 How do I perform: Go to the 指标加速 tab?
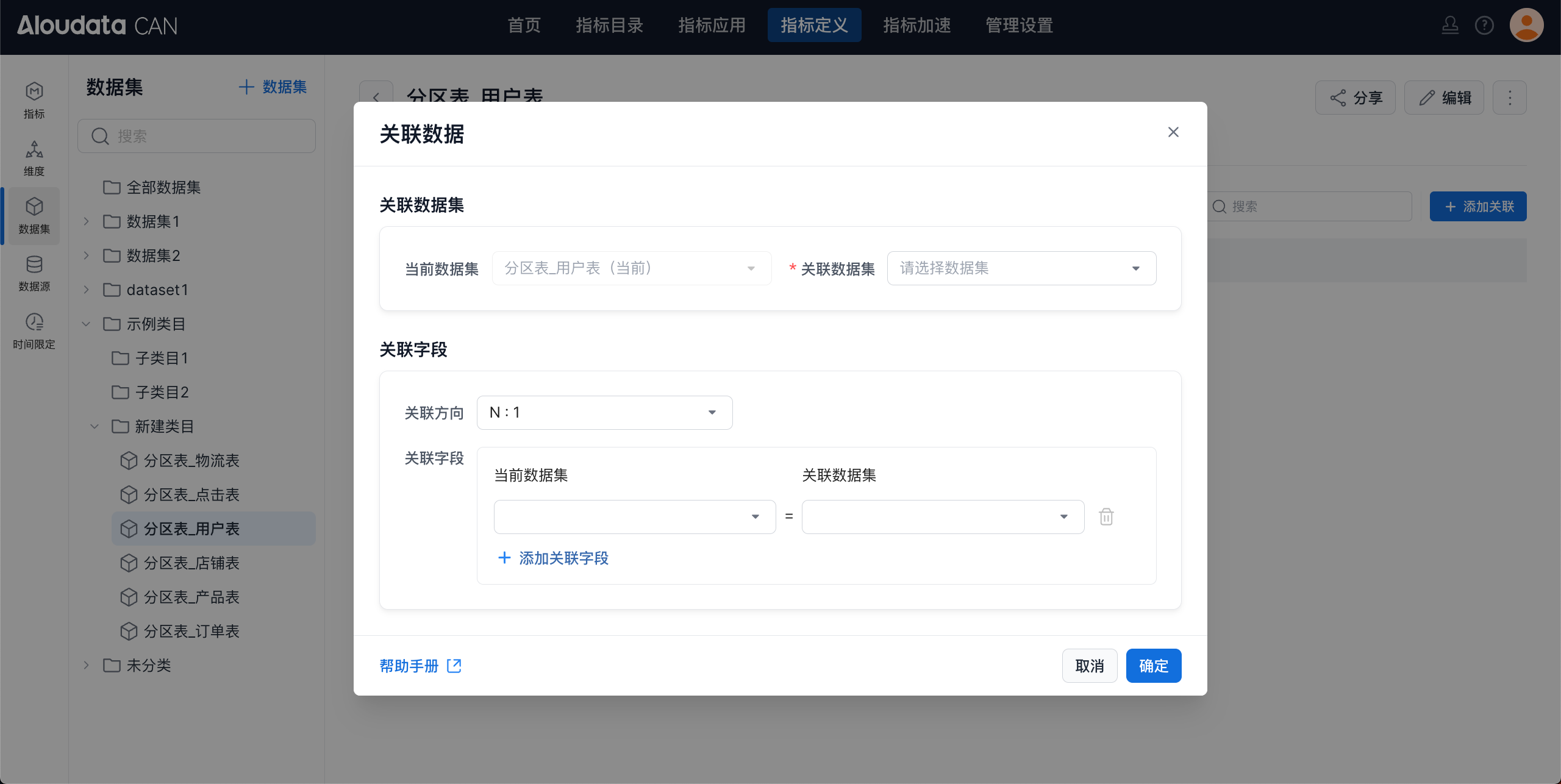pos(917,25)
